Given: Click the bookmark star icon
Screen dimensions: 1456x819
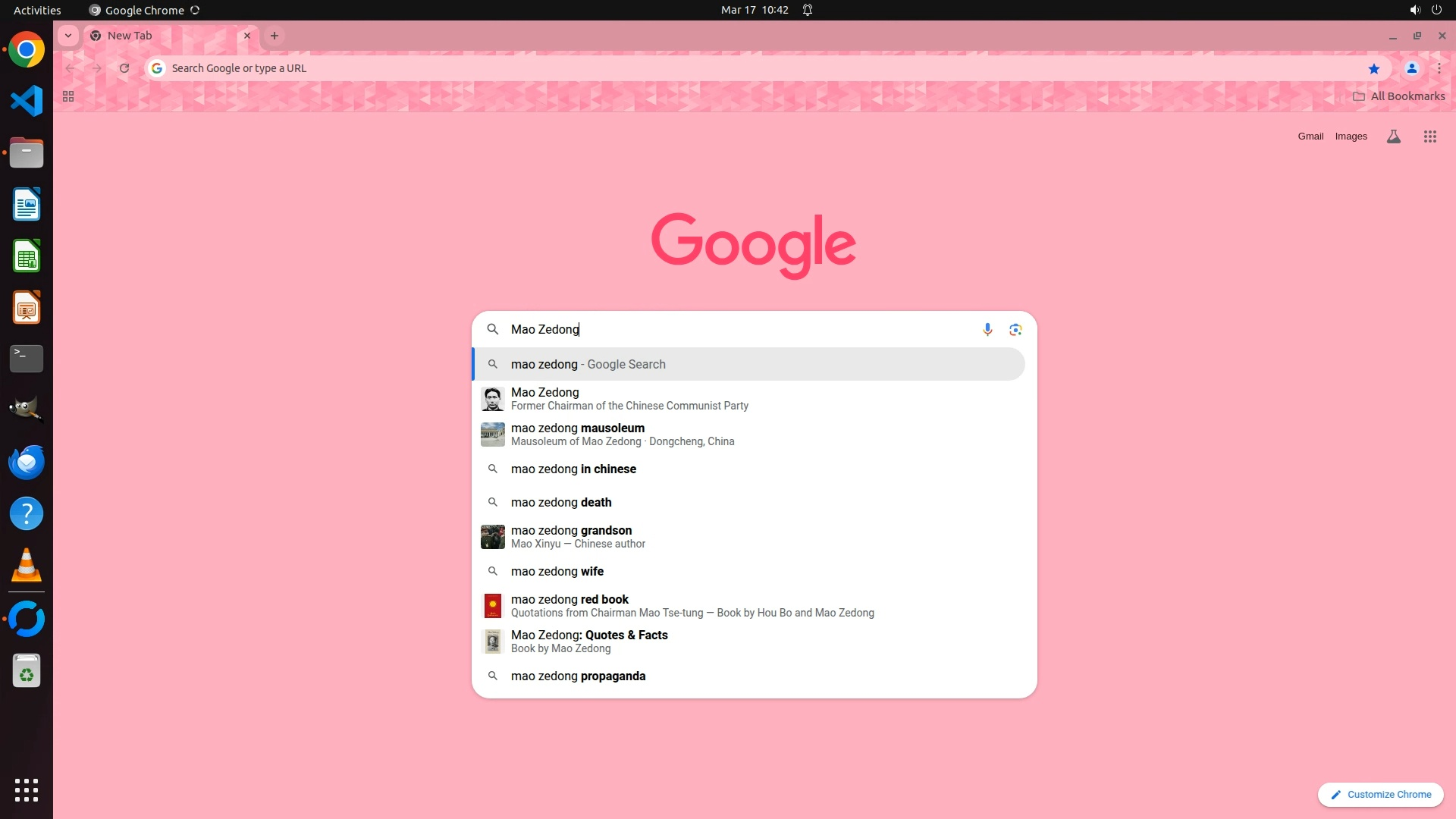Looking at the screenshot, I should [x=1373, y=68].
